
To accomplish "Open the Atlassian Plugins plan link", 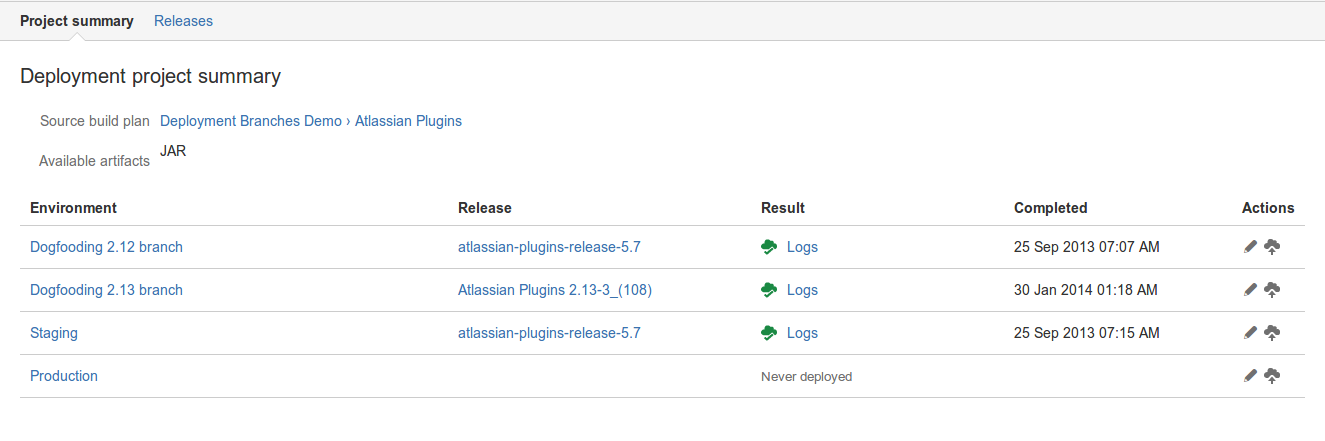I will tap(408, 121).
